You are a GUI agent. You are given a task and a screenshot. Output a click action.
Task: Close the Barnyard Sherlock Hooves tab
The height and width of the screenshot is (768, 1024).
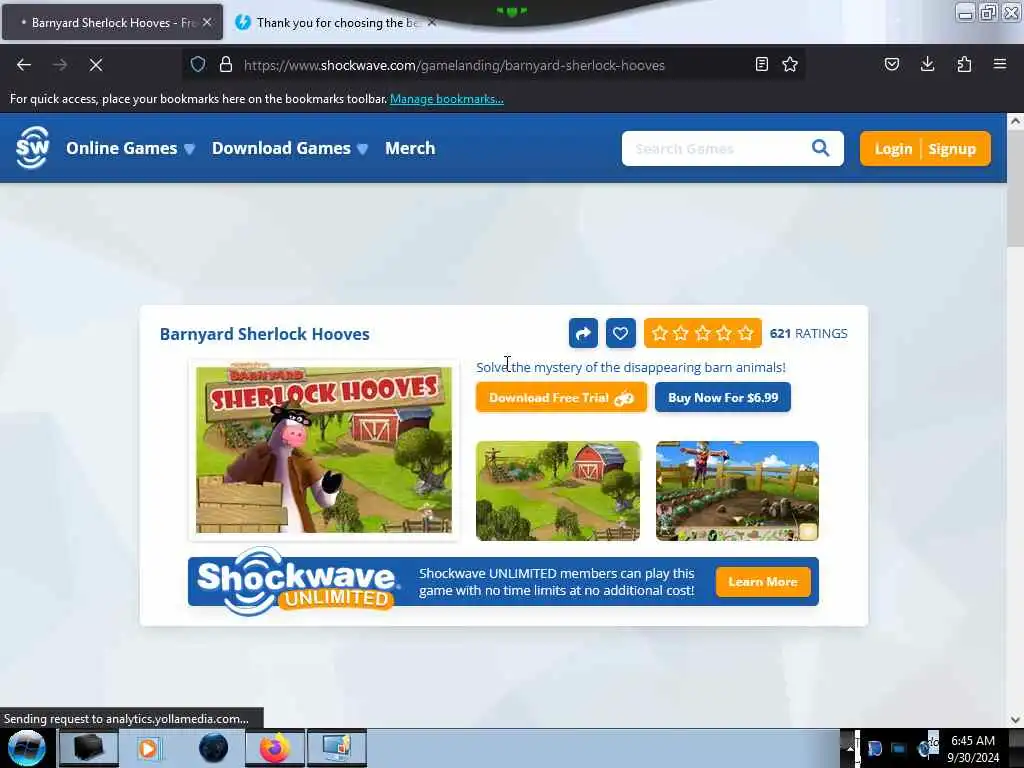[x=207, y=22]
